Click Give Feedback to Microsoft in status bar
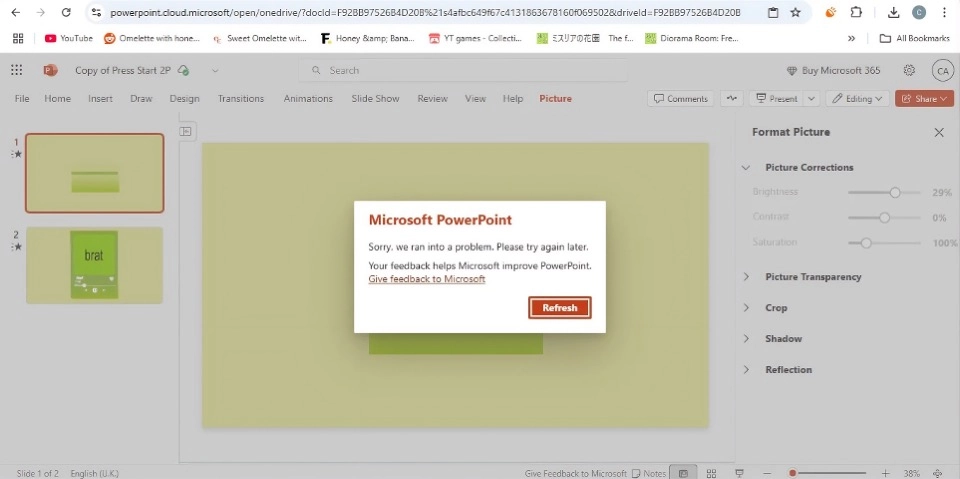Image resolution: width=960 pixels, height=479 pixels. click(x=576, y=473)
